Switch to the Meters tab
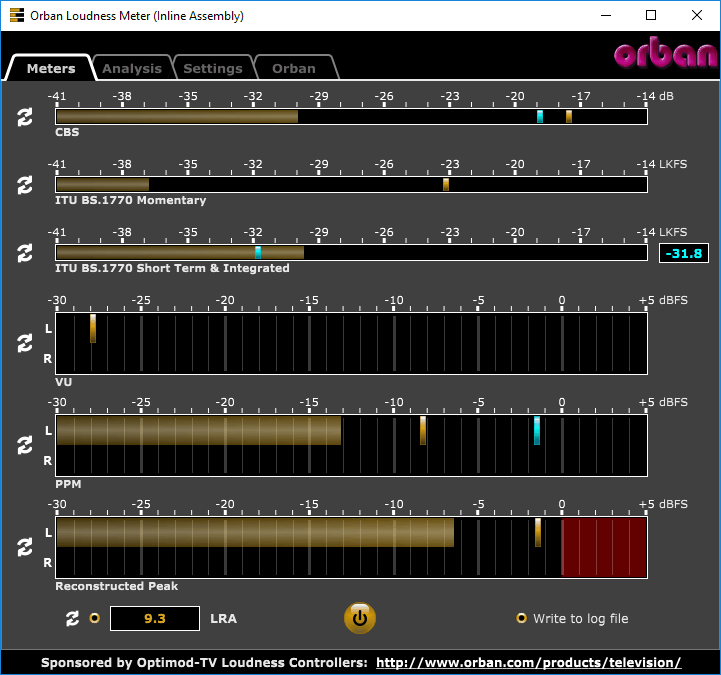 click(x=51, y=69)
